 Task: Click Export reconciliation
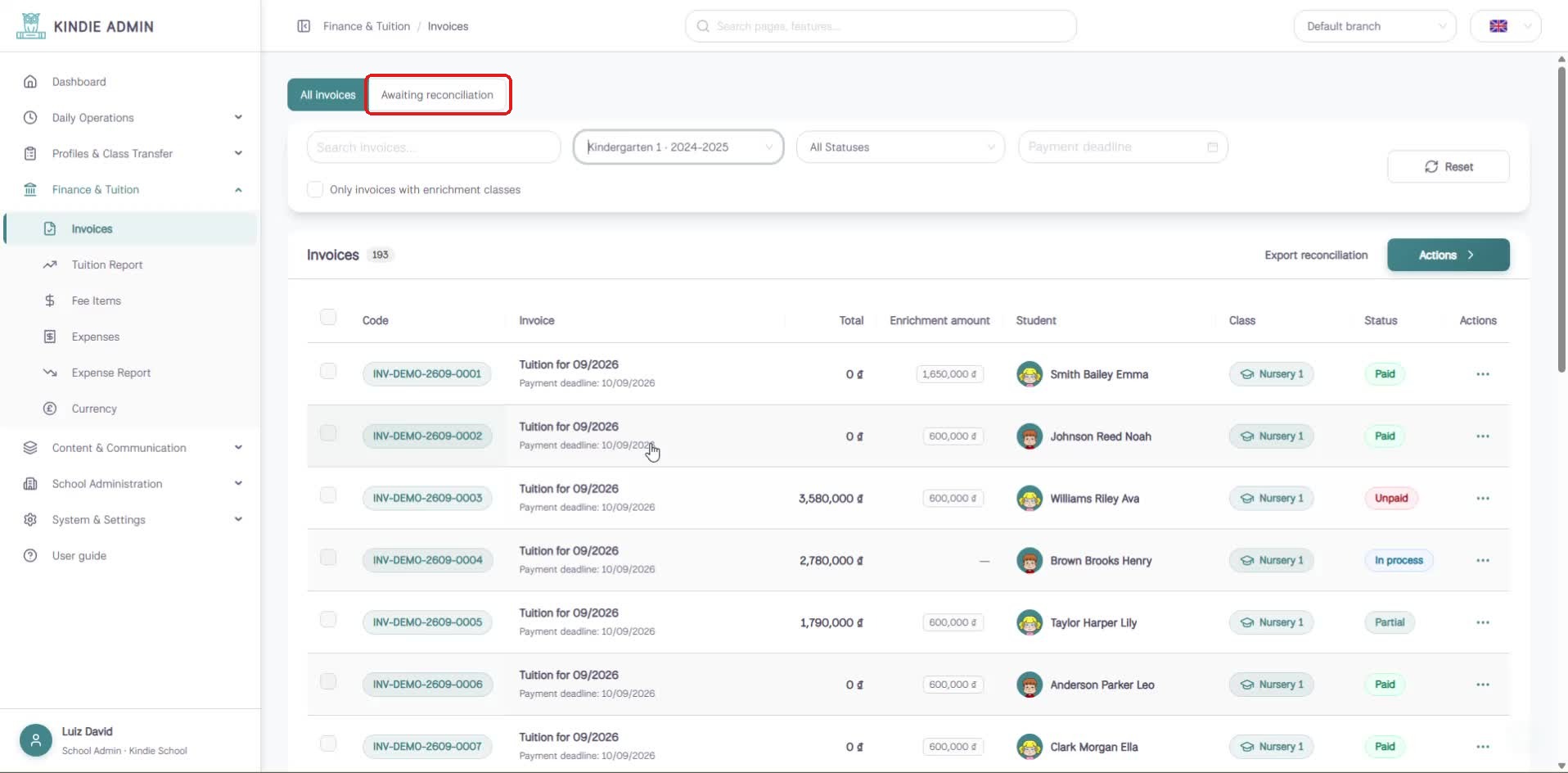1316,255
